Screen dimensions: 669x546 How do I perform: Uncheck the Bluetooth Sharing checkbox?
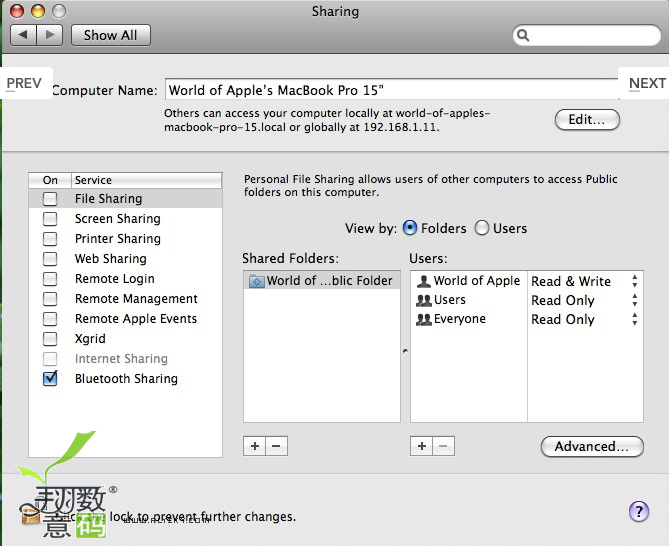(x=50, y=378)
